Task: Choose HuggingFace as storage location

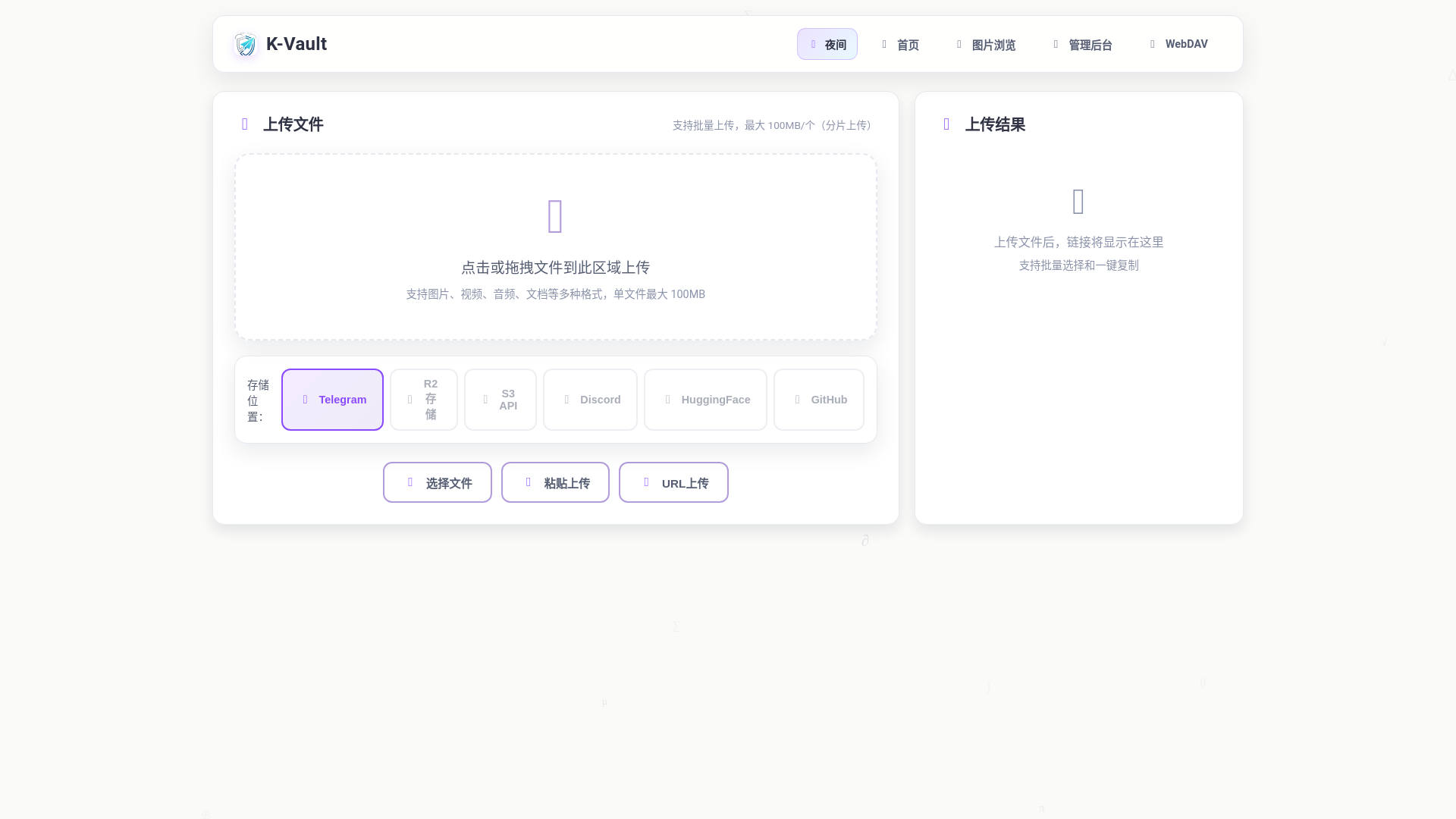Action: [x=705, y=400]
